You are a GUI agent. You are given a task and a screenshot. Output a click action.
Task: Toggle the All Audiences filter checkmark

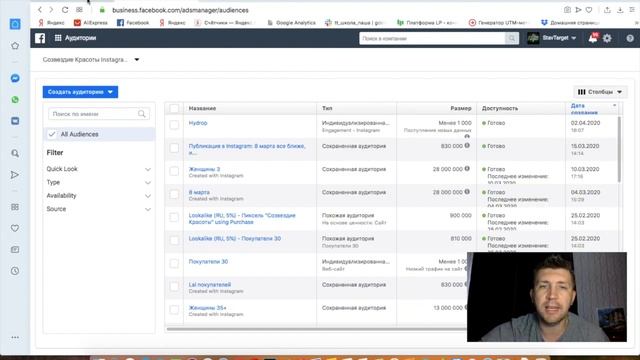52,134
